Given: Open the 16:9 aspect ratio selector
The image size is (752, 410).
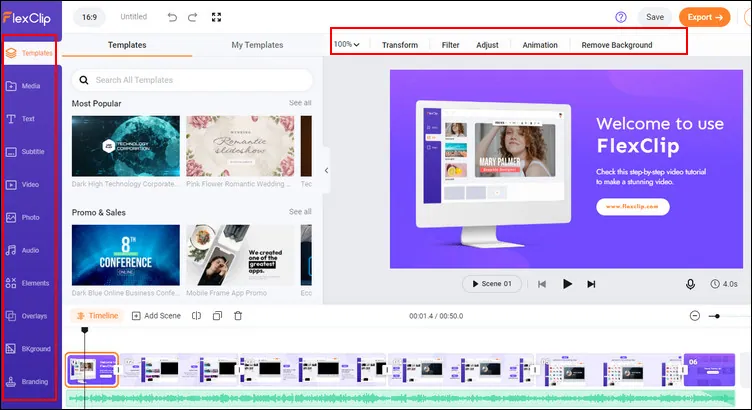Looking at the screenshot, I should point(89,17).
